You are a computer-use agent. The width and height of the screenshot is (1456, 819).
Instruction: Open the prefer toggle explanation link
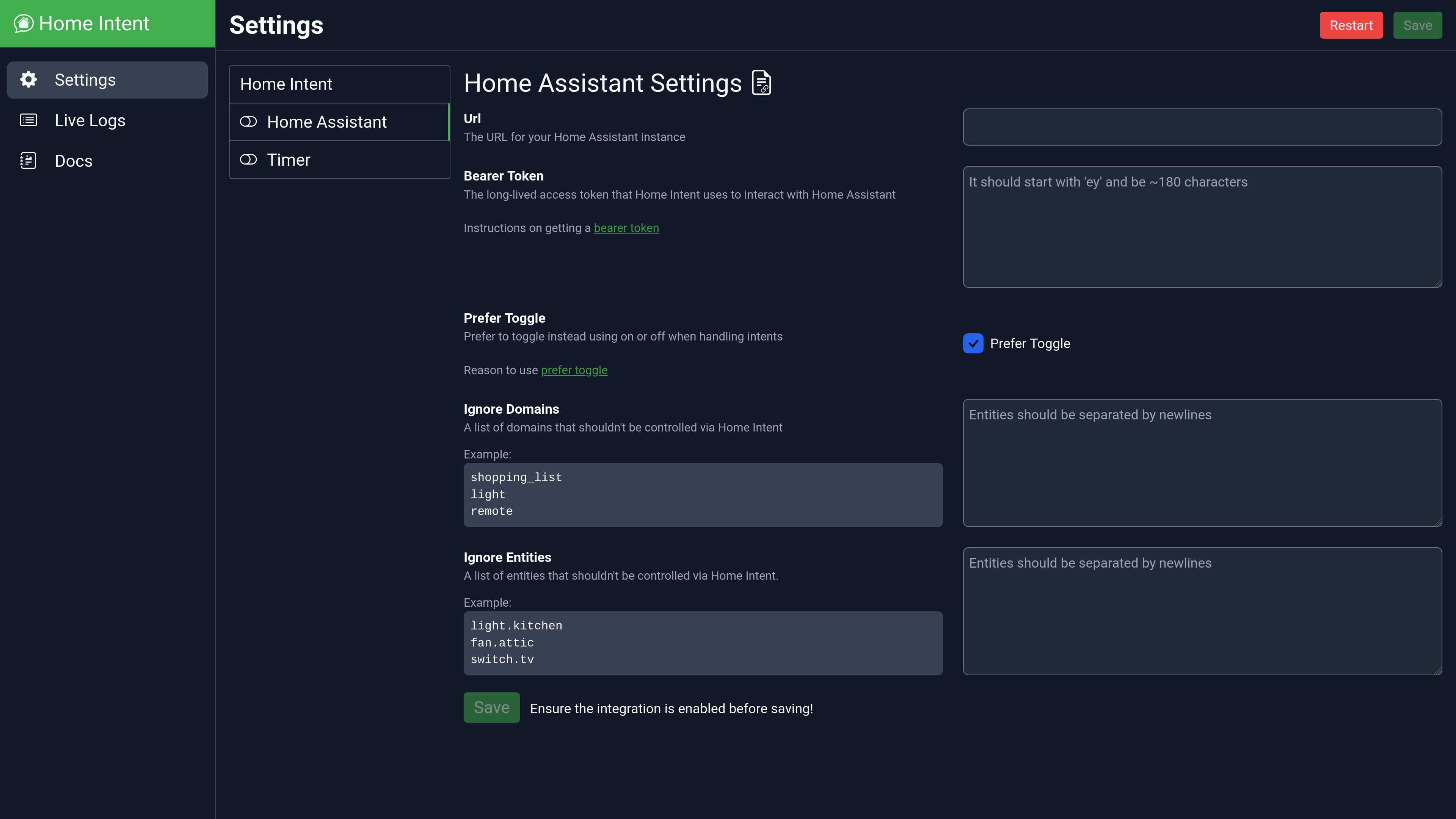point(574,370)
